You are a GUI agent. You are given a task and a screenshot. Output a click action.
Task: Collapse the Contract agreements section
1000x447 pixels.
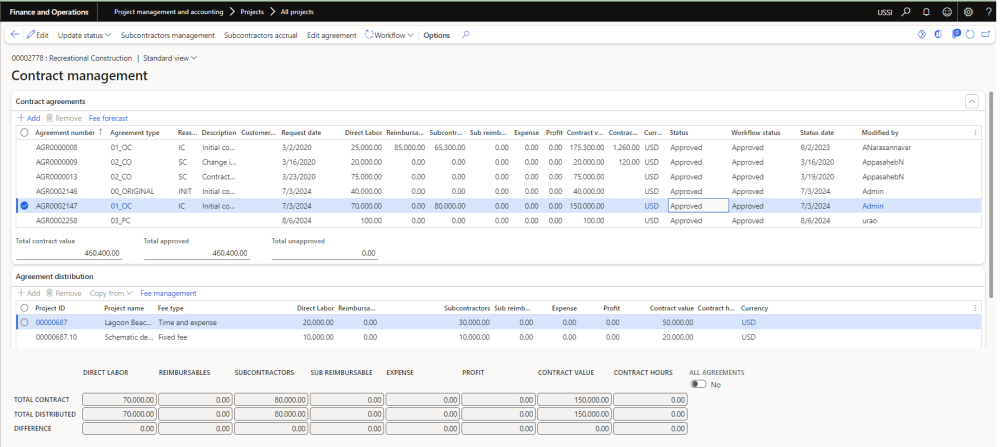pos(971,101)
